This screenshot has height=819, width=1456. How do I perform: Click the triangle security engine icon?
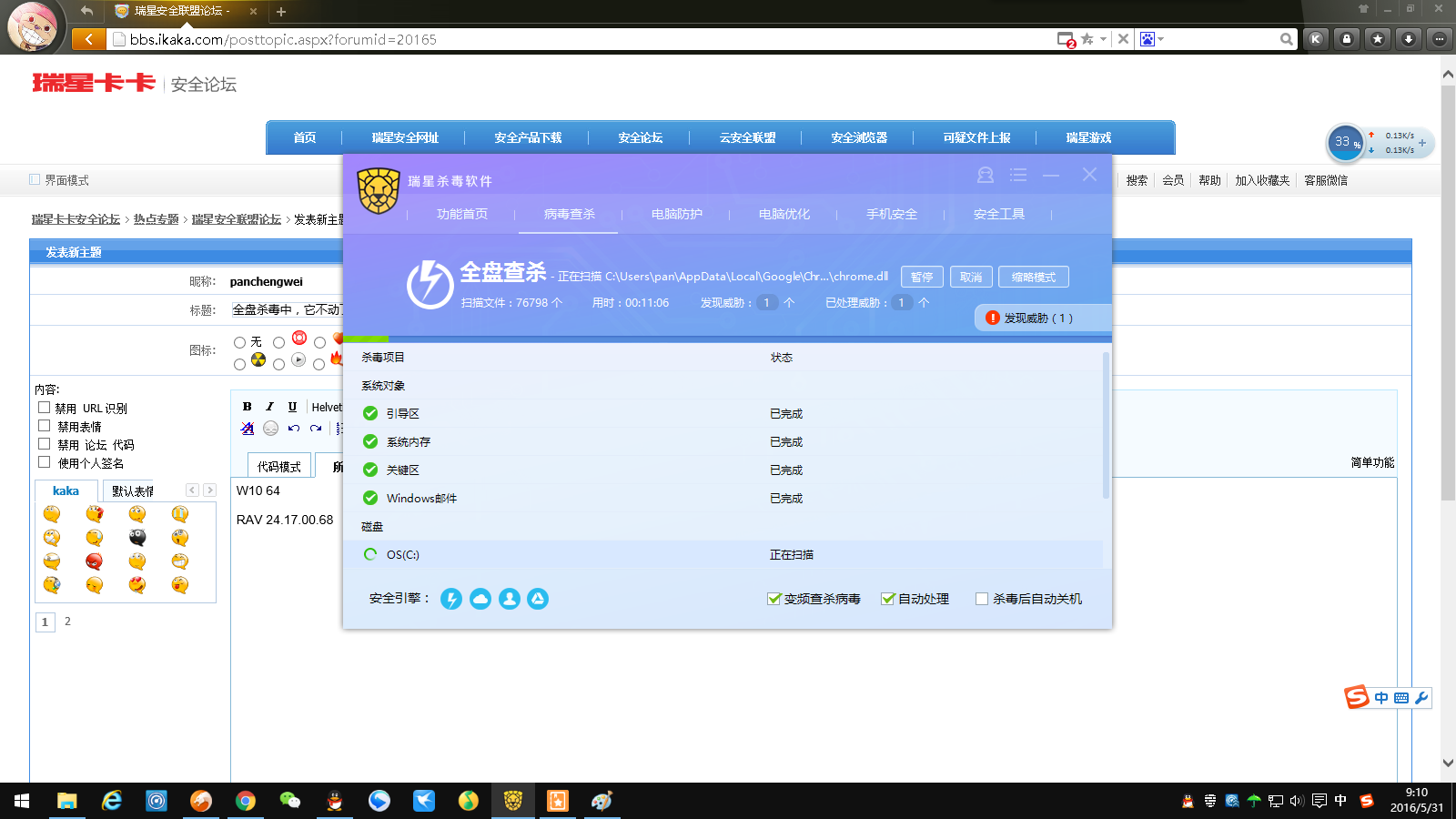538,599
